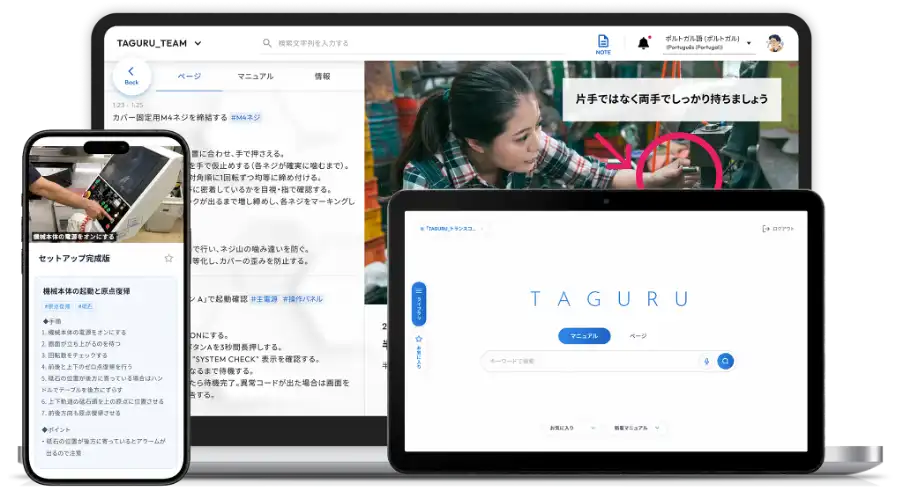Screen dimensions: 904x498
Task: Click phone heading "機械本体の起動と原点復帰"
Action: coord(86,292)
